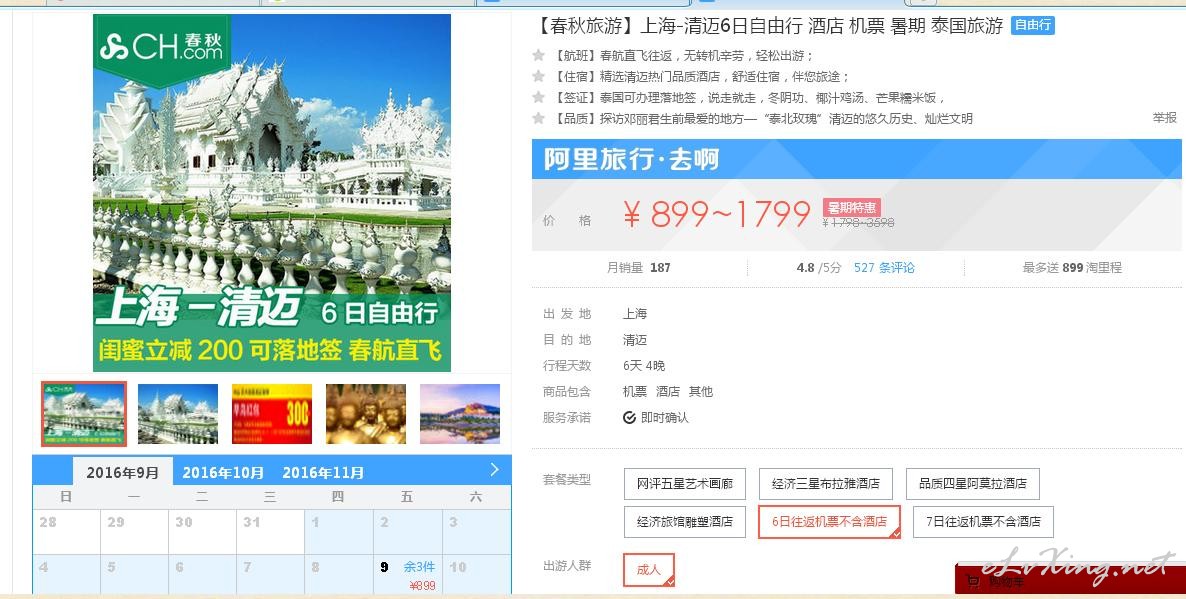Image resolution: width=1186 pixels, height=599 pixels.
Task: Switch calendar to 2016年11月 tab
Action: [323, 473]
